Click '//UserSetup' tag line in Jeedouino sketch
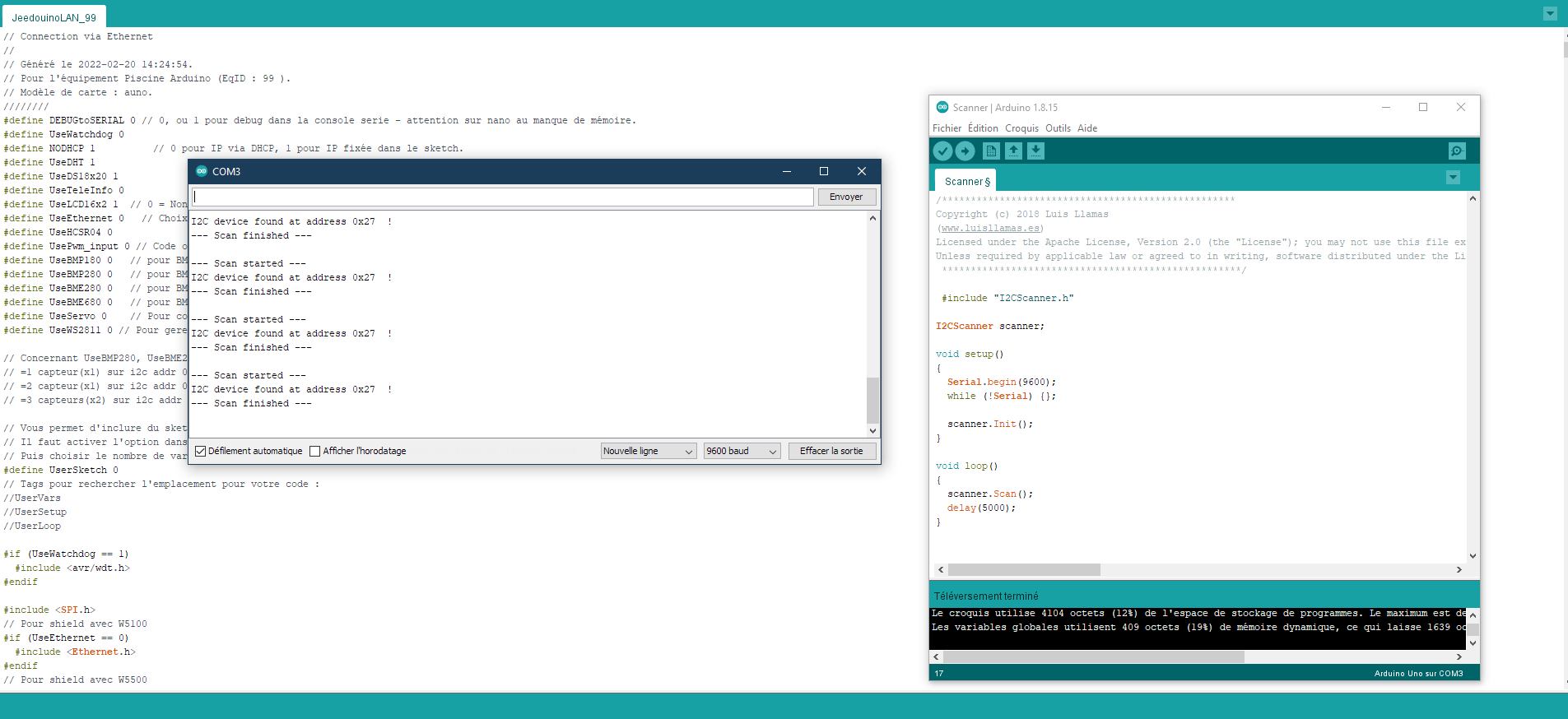1568x719 pixels. pos(35,512)
